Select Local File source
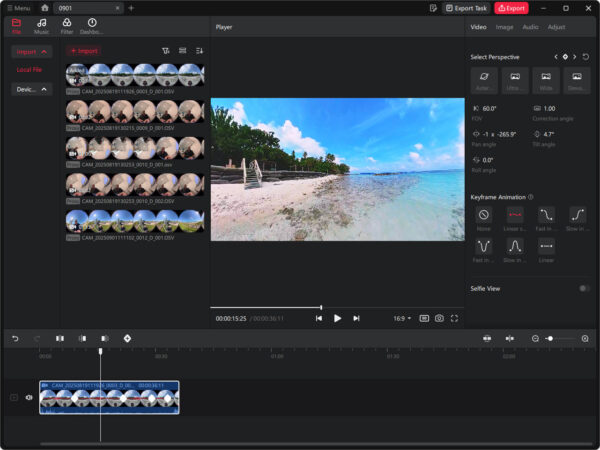The width and height of the screenshot is (600, 450). (x=29, y=70)
